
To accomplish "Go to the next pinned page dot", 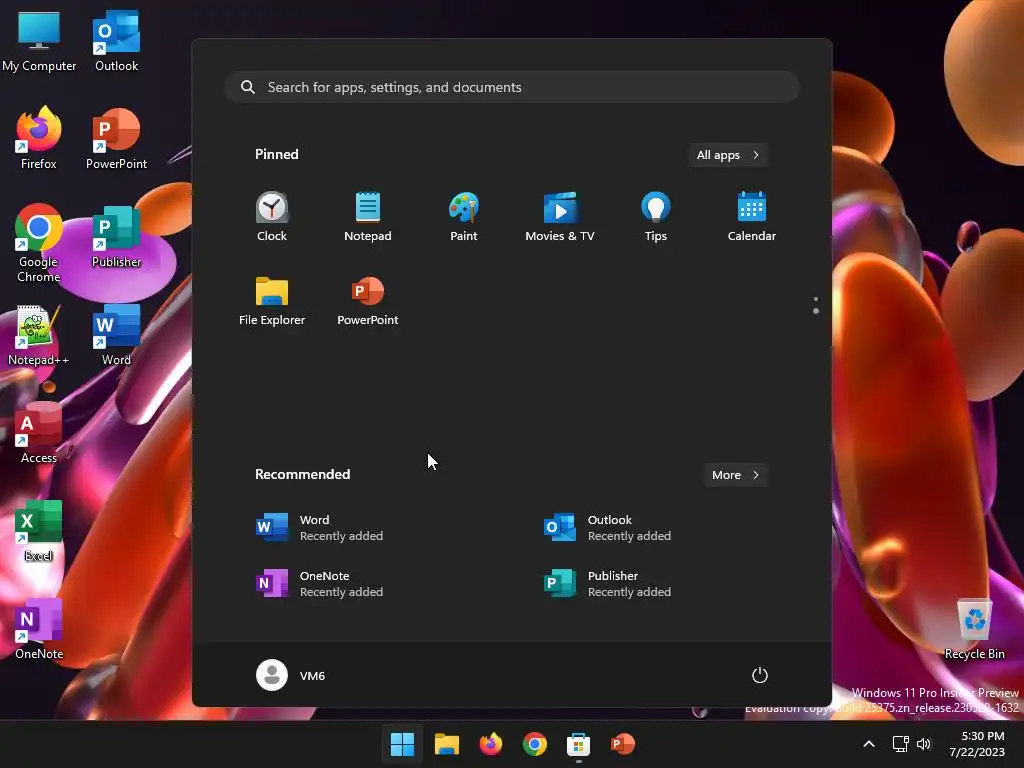I will click(816, 312).
